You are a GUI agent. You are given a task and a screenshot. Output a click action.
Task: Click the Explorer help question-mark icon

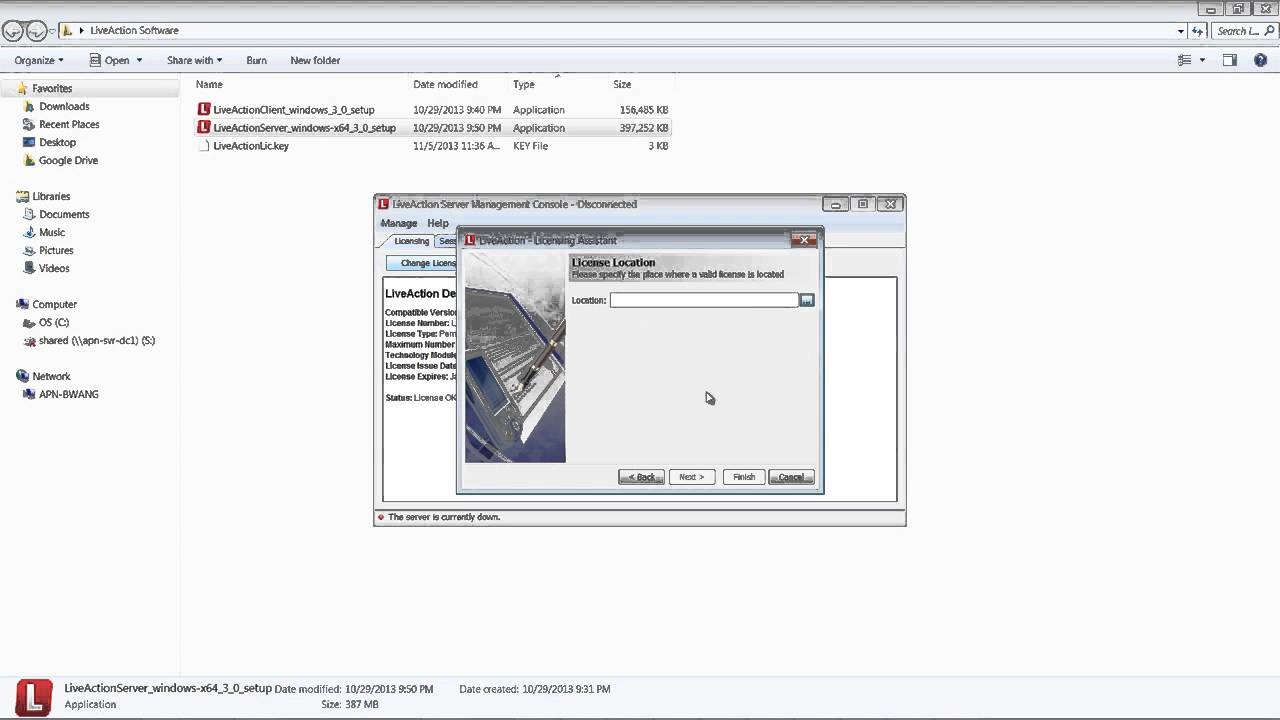click(1261, 60)
